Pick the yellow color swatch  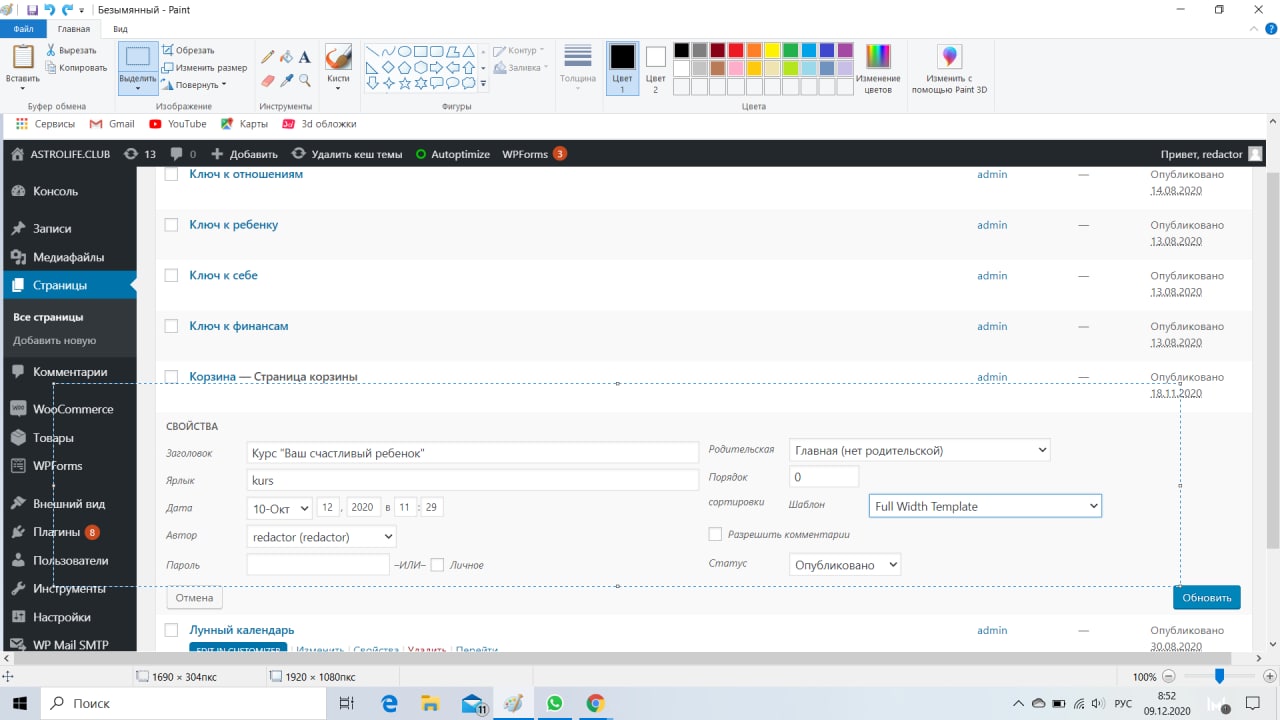click(772, 50)
